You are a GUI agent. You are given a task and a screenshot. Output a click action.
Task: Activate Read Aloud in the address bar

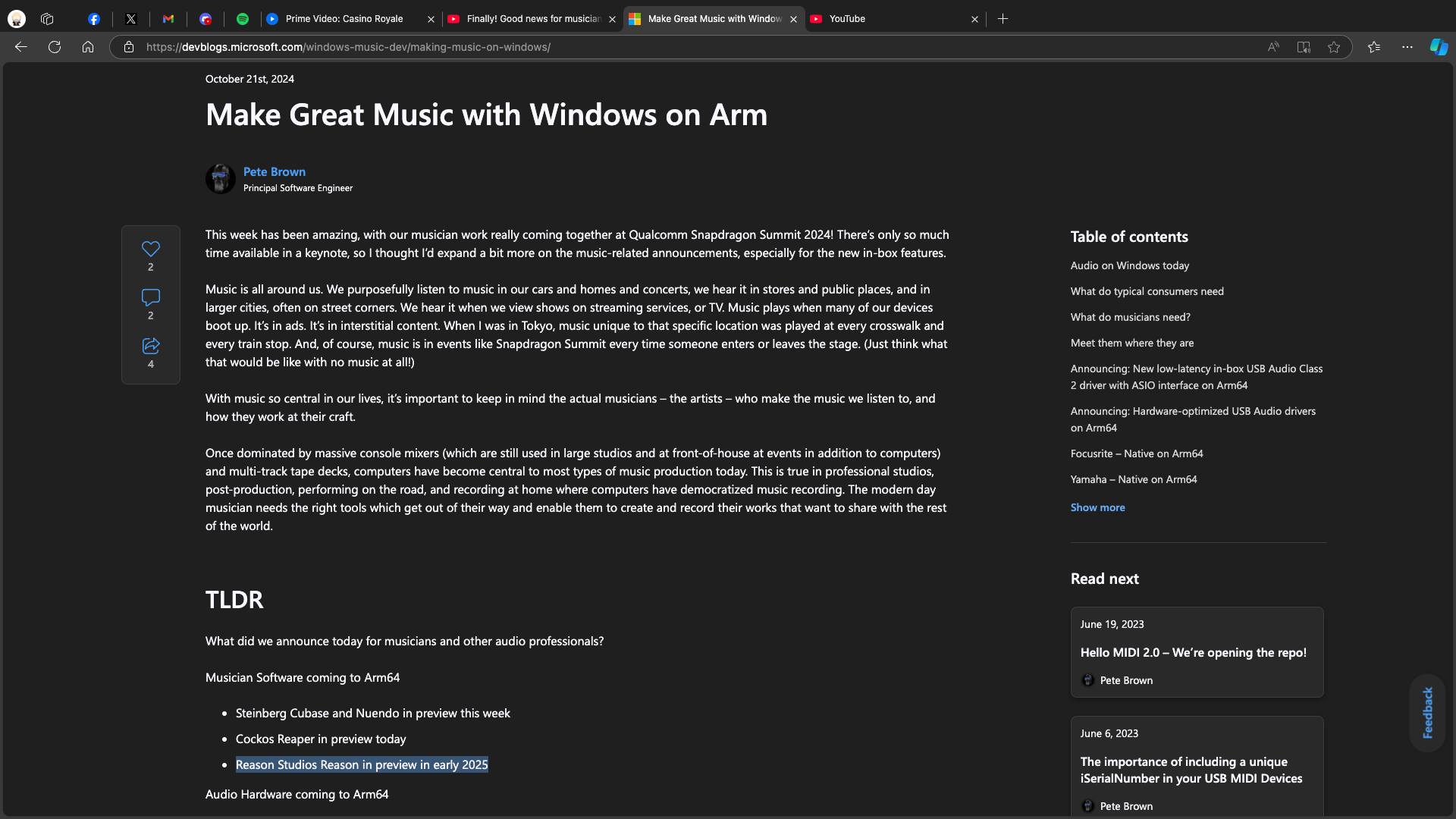tap(1273, 47)
